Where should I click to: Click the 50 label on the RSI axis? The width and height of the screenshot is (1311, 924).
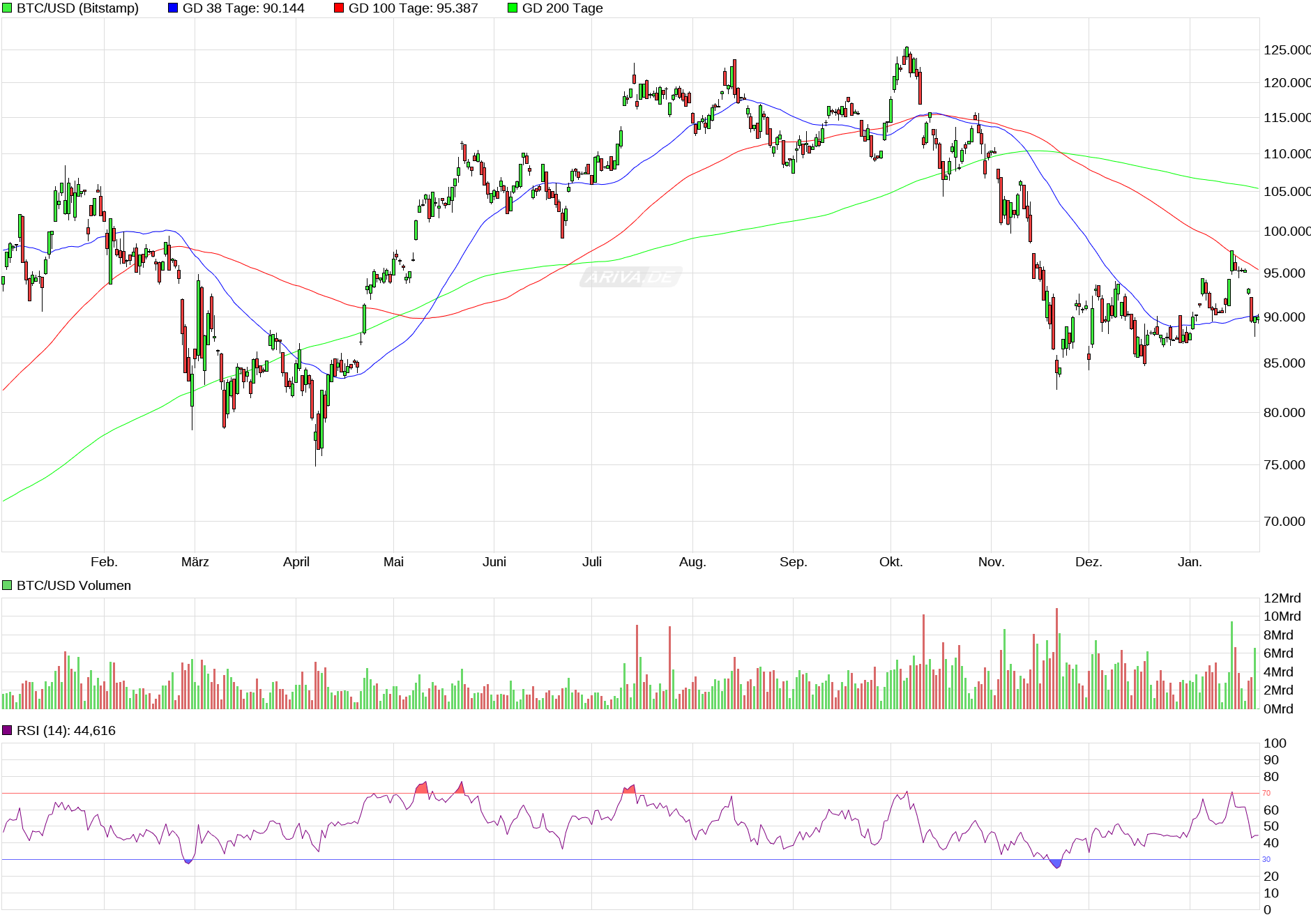click(x=1271, y=826)
